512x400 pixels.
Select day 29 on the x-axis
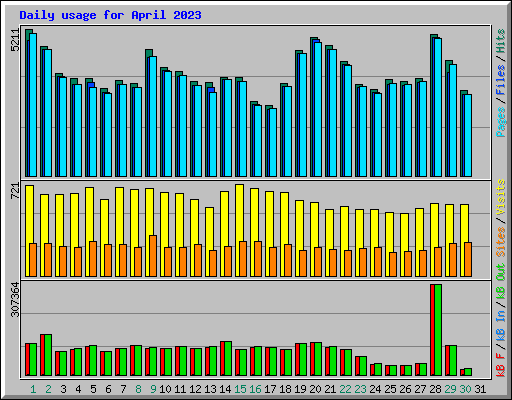tap(450, 389)
